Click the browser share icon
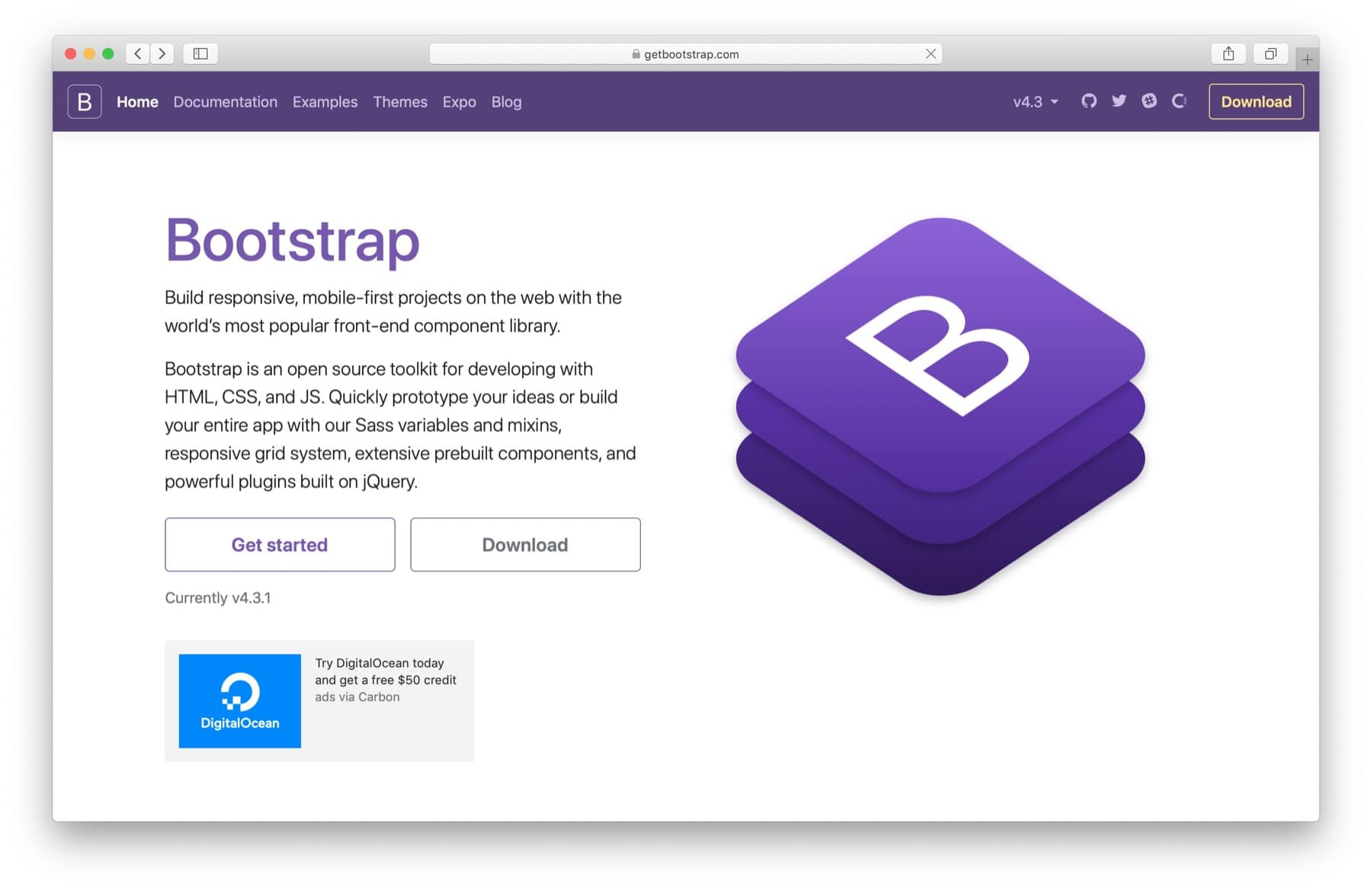This screenshot has width=1372, height=891. pos(1228,53)
